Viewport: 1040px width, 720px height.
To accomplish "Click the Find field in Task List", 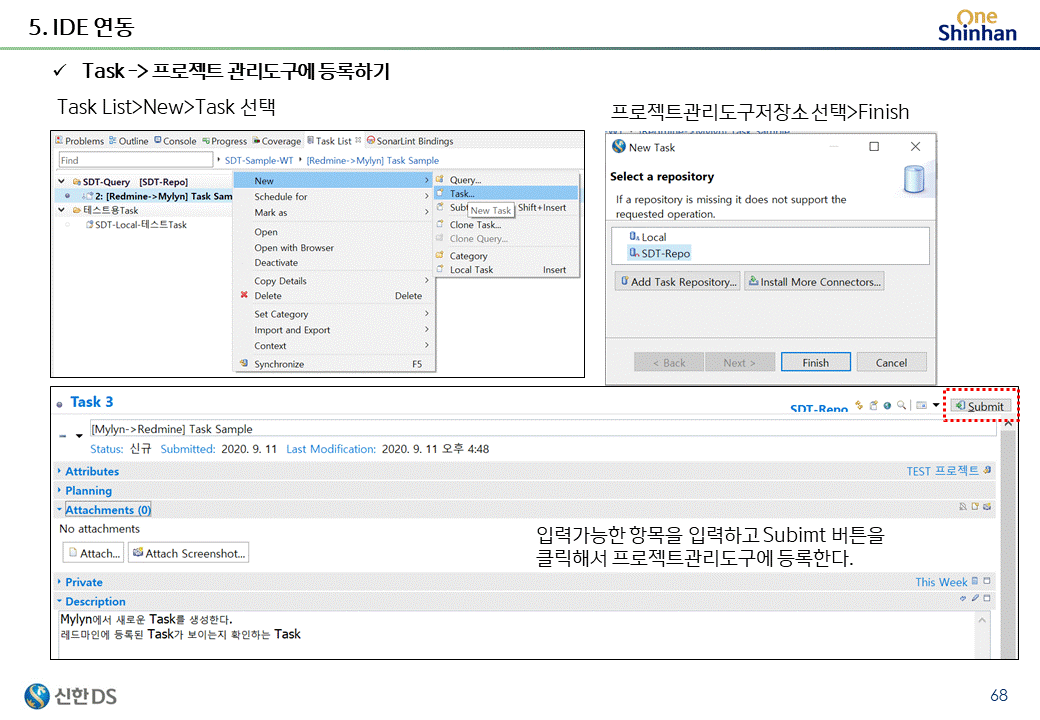I will (x=135, y=160).
